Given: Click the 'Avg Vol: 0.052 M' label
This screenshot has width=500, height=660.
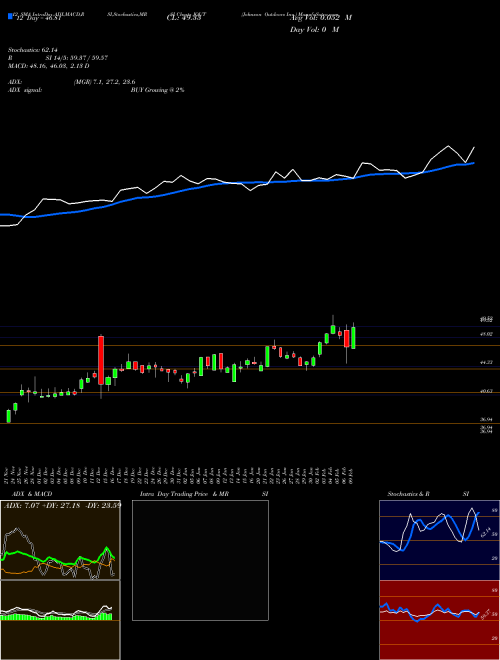Looking at the screenshot, I should point(321,18).
